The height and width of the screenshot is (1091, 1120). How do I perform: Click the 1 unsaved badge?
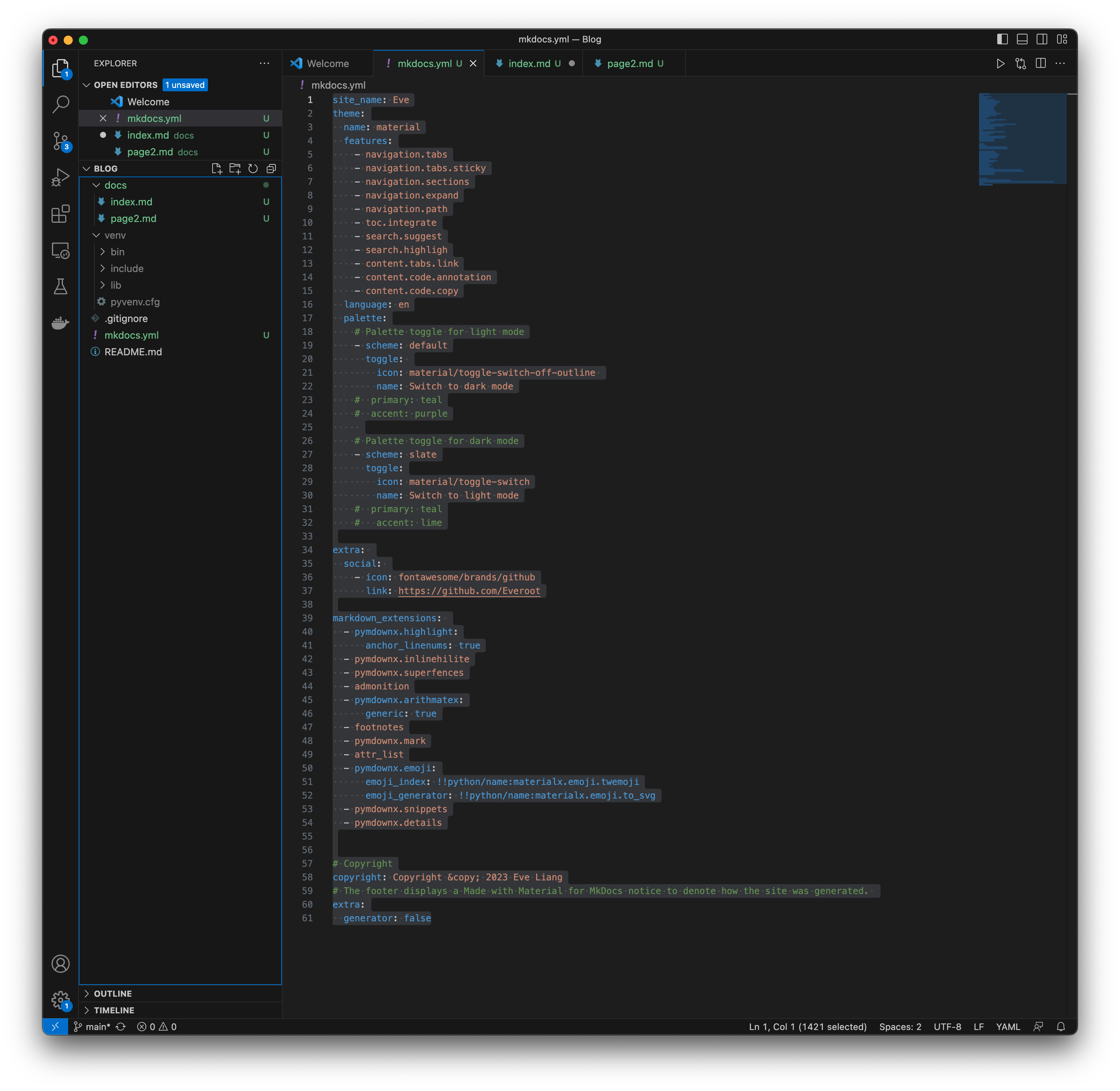(x=185, y=85)
